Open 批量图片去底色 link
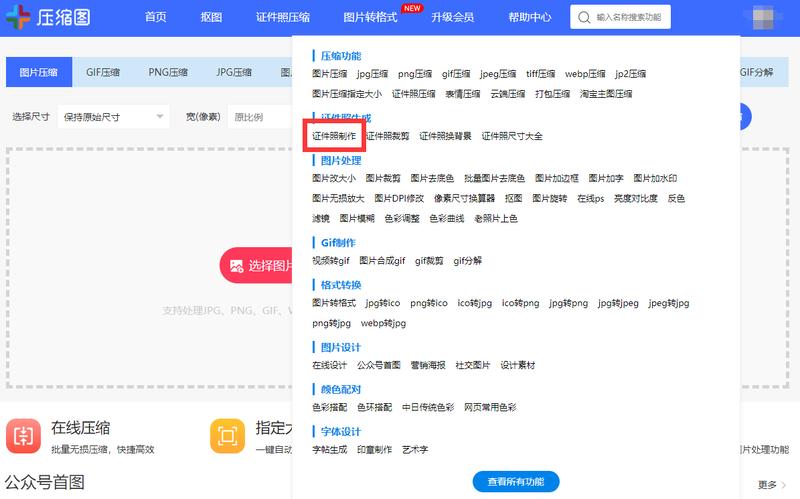 tap(494, 179)
